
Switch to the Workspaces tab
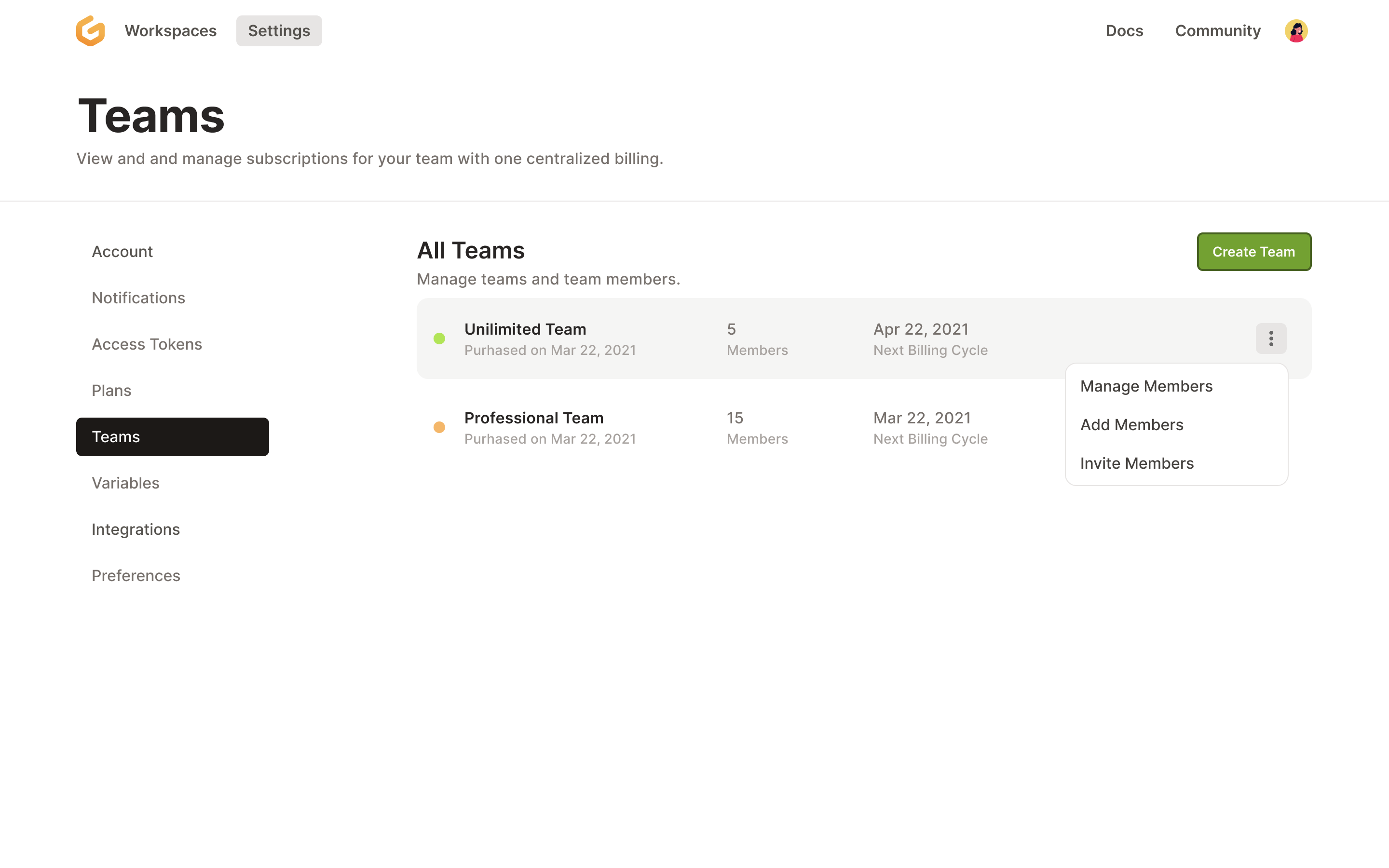170,30
